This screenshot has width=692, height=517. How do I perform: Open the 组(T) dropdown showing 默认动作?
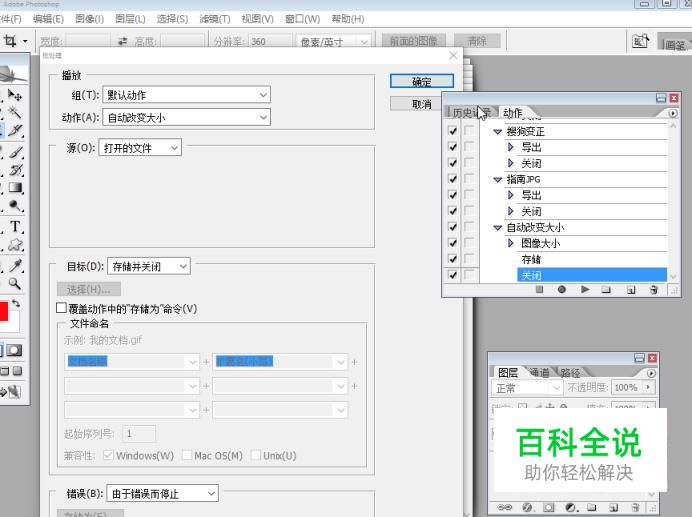tap(187, 94)
